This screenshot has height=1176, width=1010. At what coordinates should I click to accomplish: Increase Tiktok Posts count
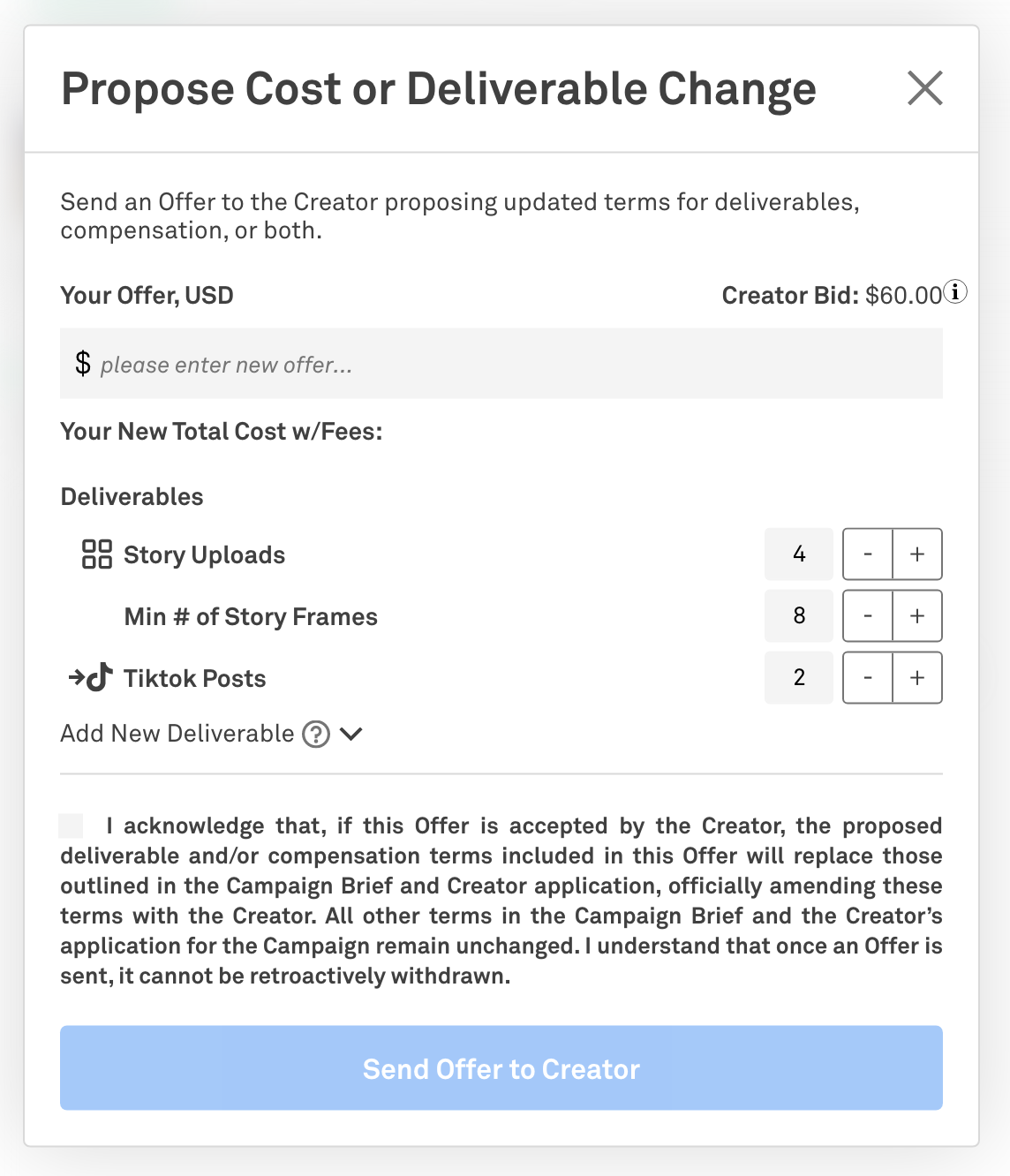(917, 678)
